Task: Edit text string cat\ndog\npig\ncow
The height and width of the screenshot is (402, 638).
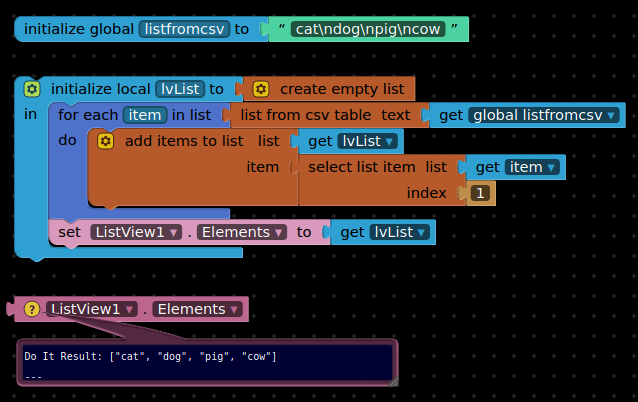Action: [x=368, y=29]
